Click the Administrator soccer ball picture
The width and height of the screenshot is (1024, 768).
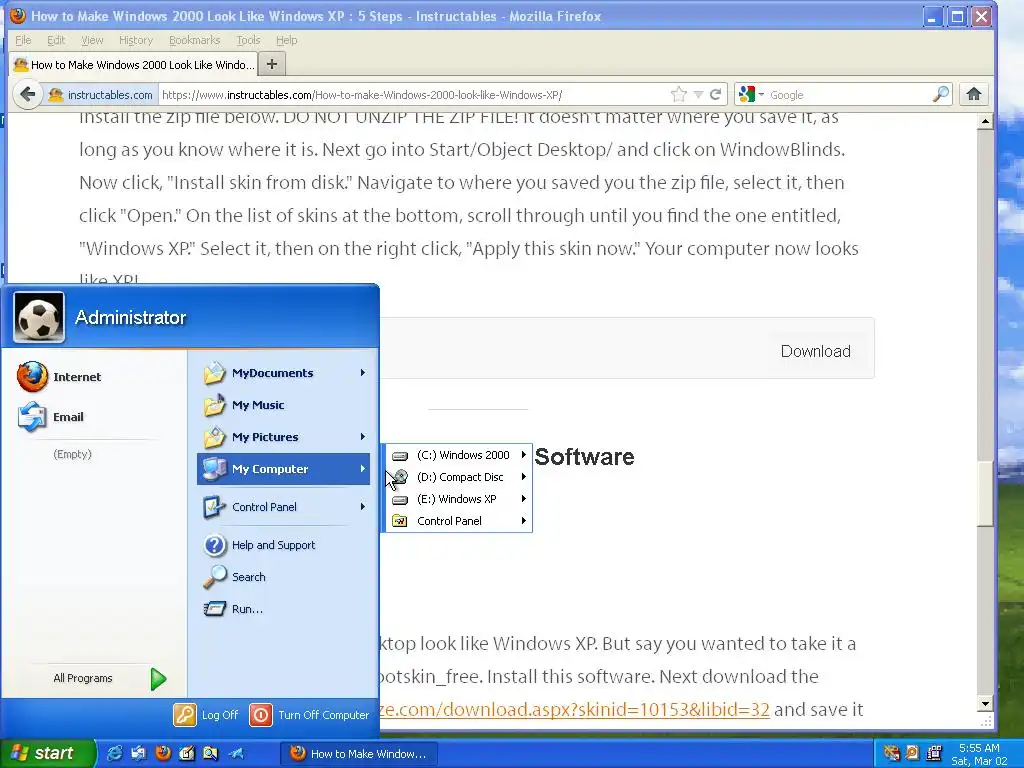39,317
